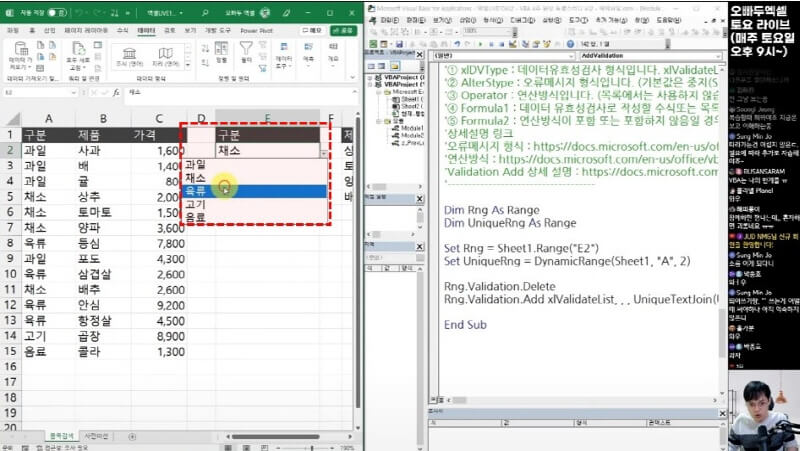The height and width of the screenshot is (451, 800).
Task: Click the Save icon in VBA toolbar
Action: point(400,45)
